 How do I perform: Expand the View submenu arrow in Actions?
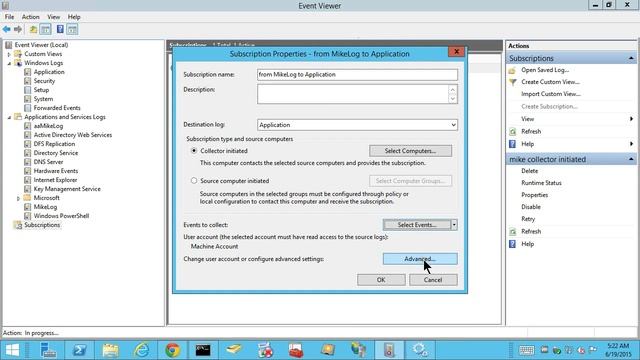point(631,119)
